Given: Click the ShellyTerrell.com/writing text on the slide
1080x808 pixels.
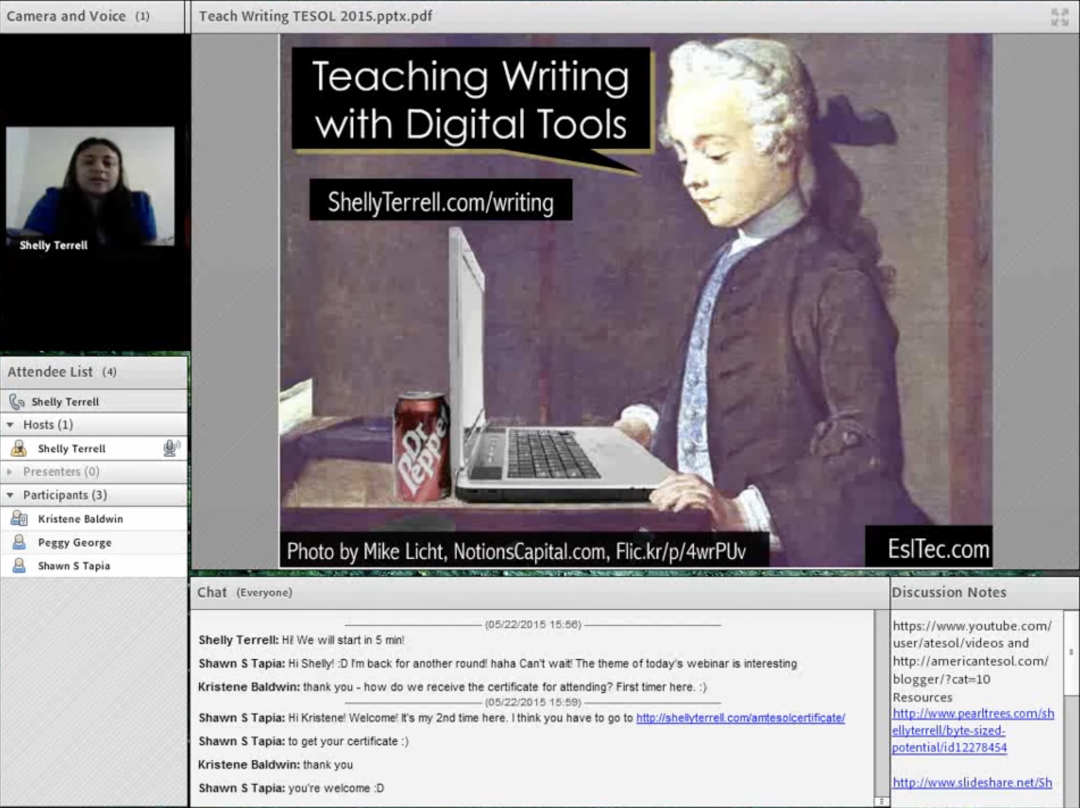Looking at the screenshot, I should (441, 202).
